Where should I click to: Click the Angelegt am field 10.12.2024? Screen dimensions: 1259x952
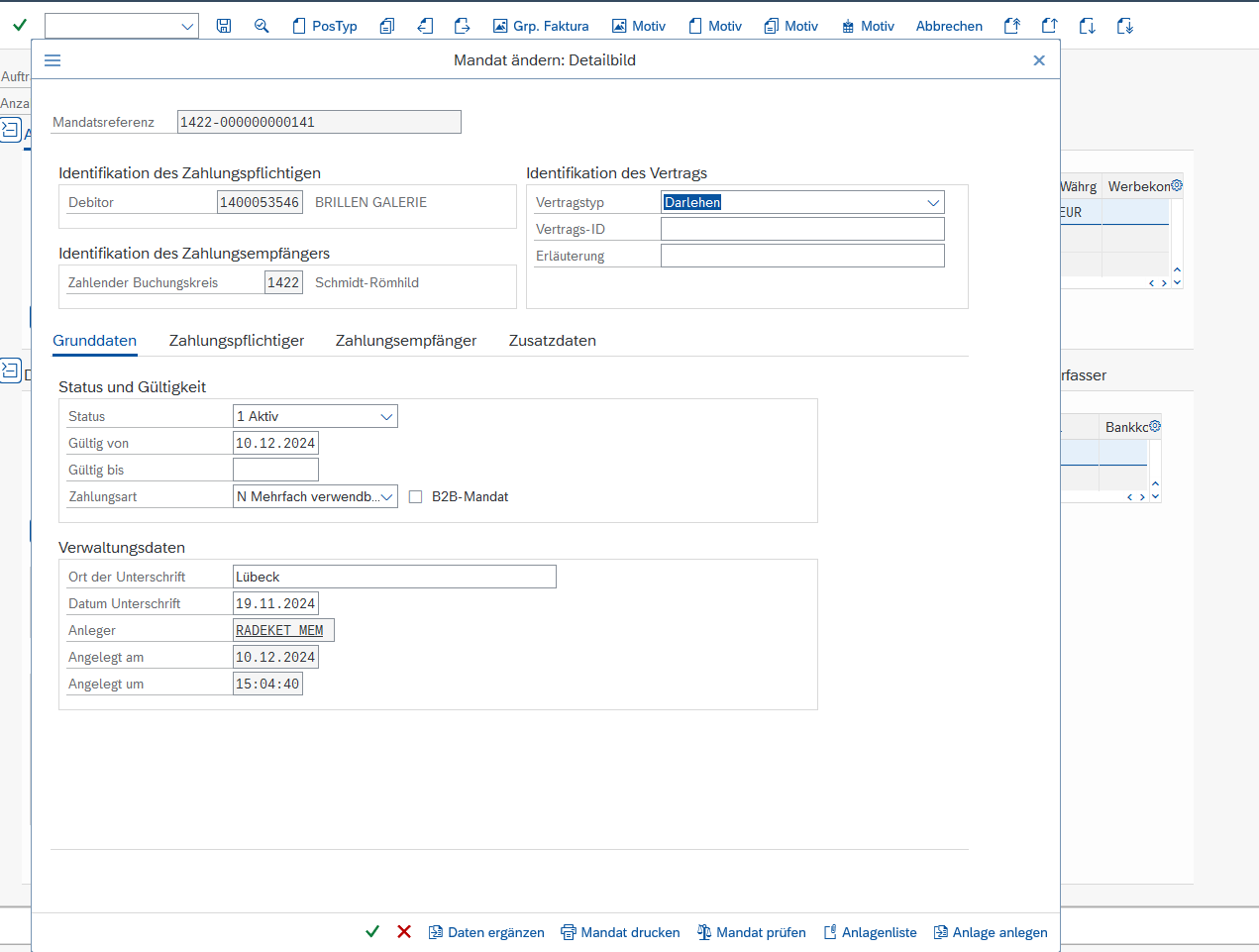click(275, 657)
